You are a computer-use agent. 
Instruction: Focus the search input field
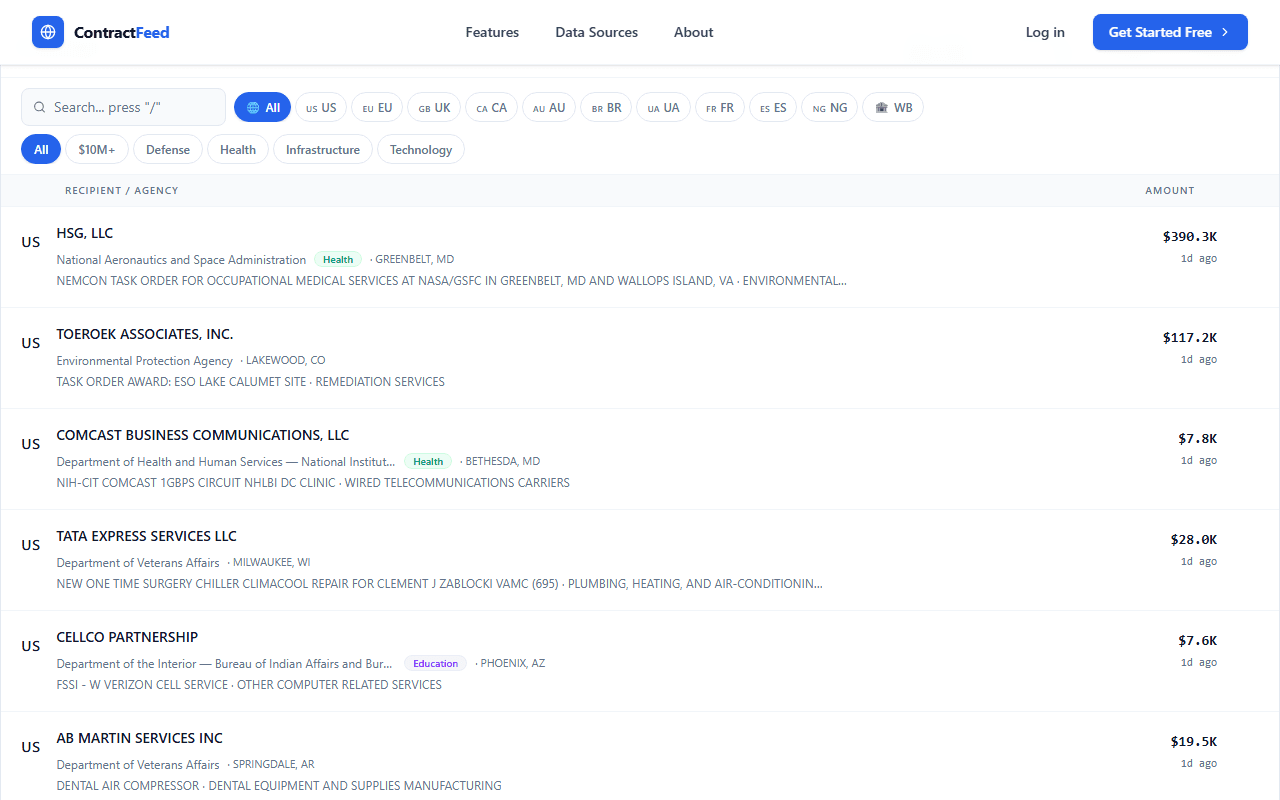point(124,107)
